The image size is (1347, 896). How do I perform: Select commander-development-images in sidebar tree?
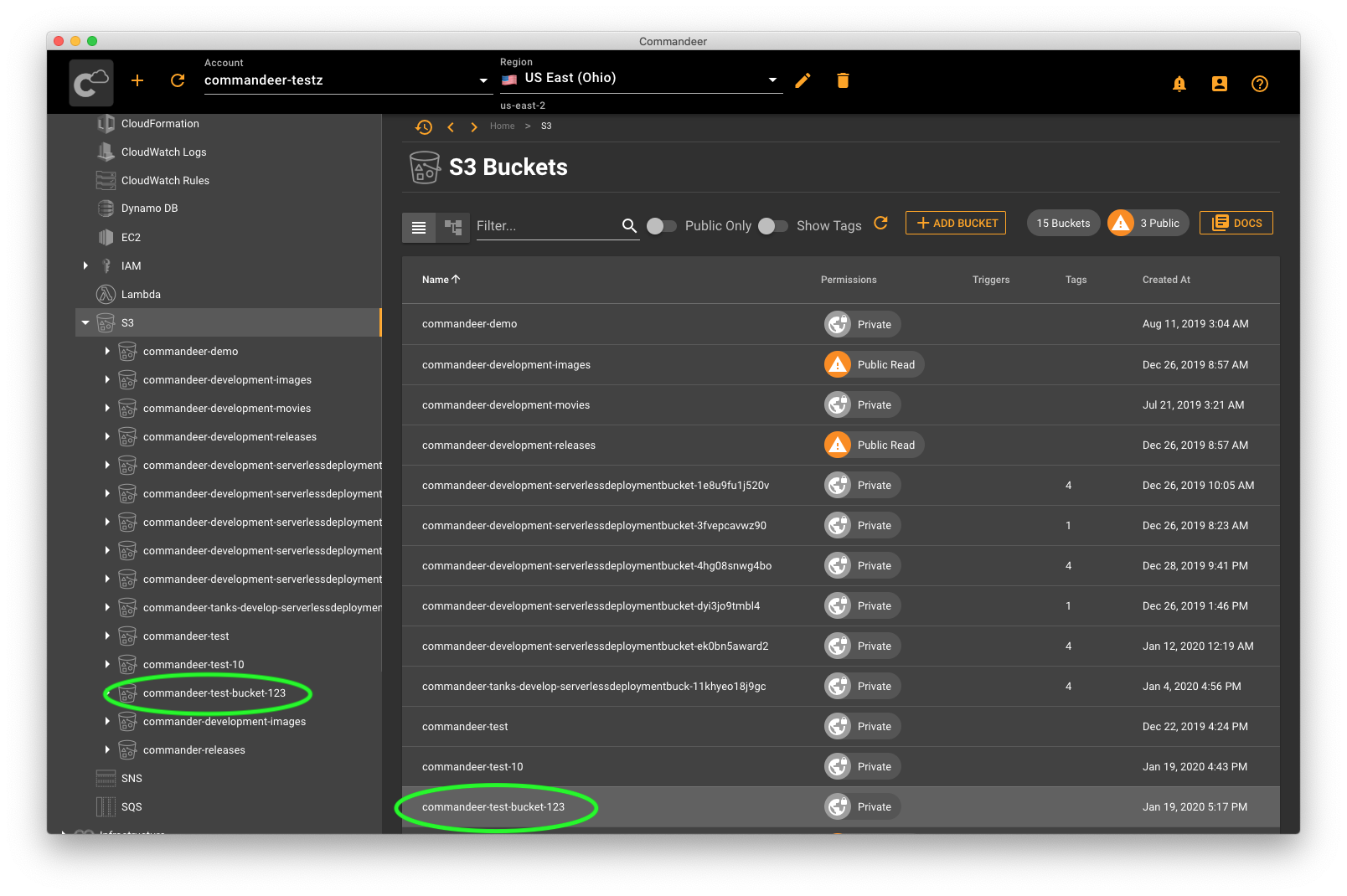(x=224, y=722)
